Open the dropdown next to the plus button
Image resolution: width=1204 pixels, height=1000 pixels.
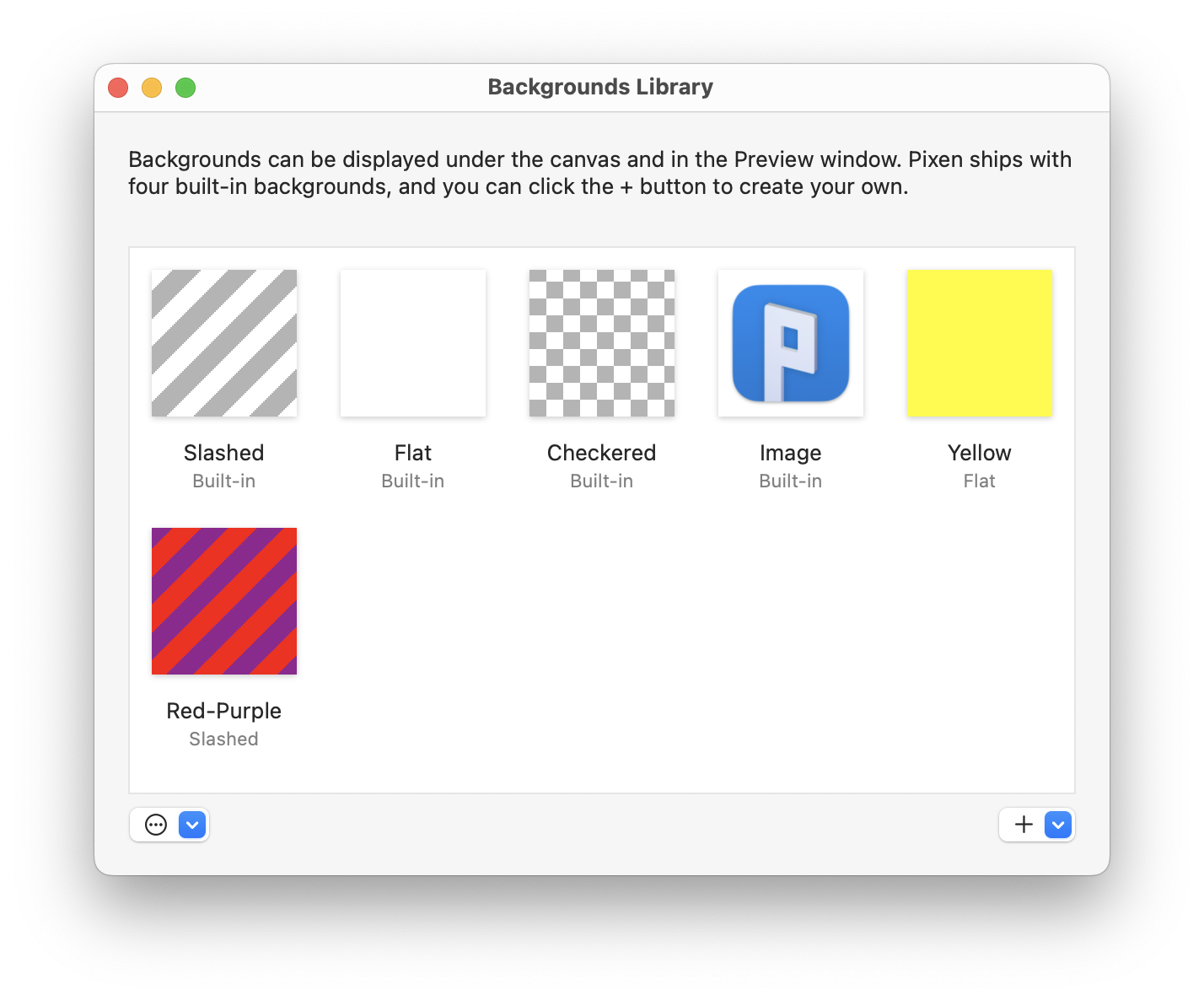click(1059, 825)
